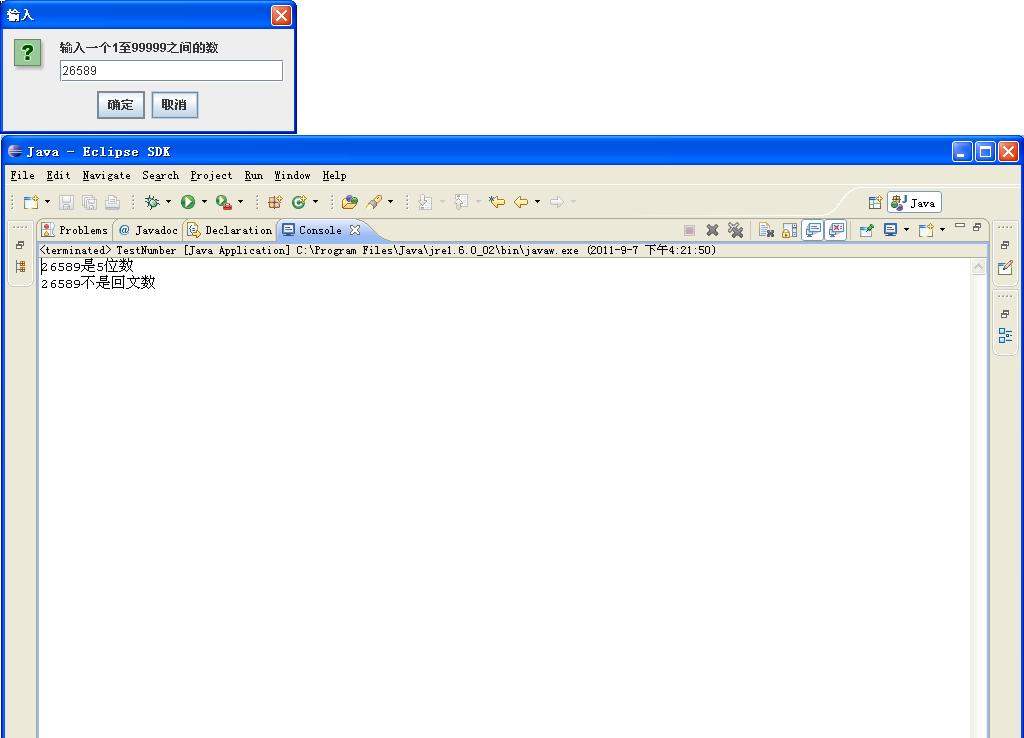The height and width of the screenshot is (738, 1024).
Task: Click Display Selected Console monitor icon
Action: pos(890,230)
